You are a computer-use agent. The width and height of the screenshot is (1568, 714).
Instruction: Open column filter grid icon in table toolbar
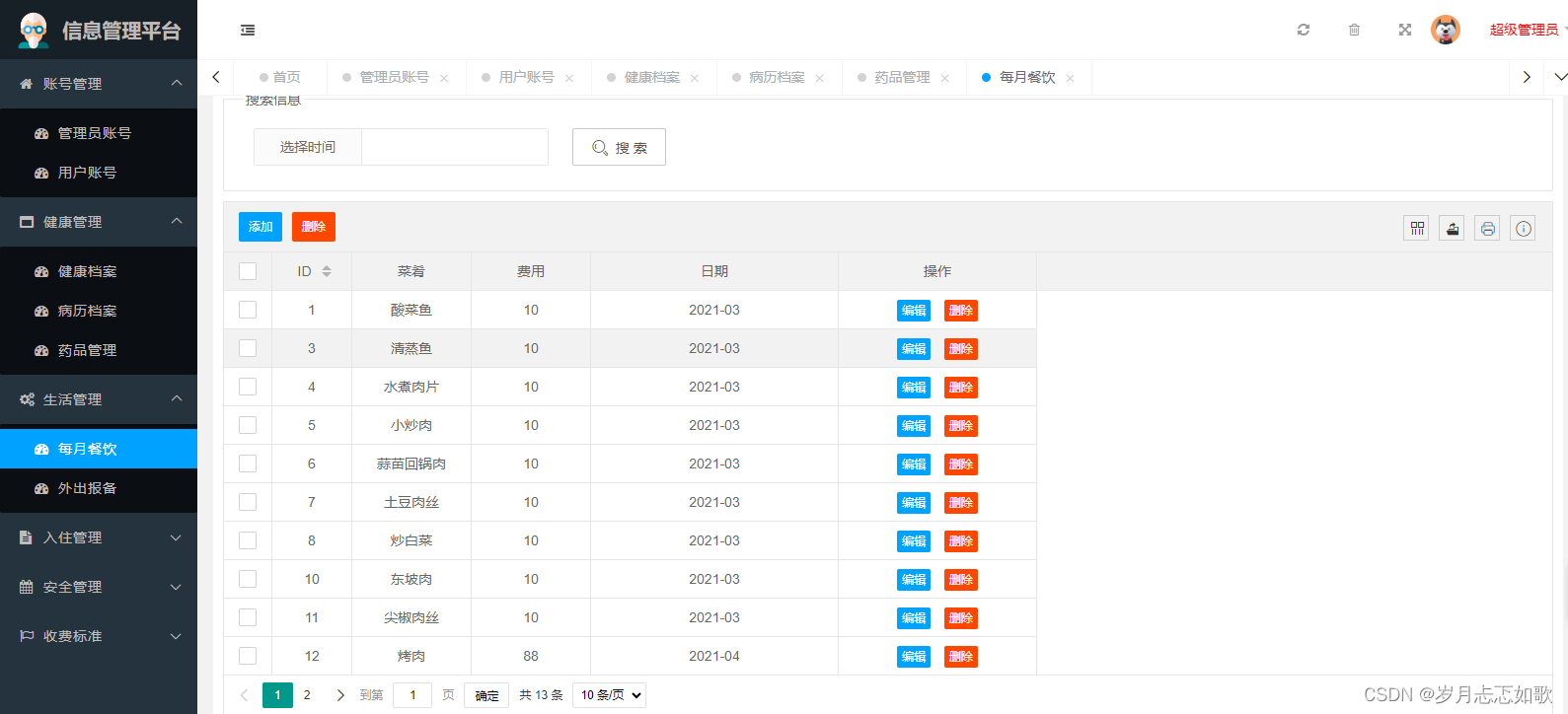pyautogui.click(x=1417, y=229)
